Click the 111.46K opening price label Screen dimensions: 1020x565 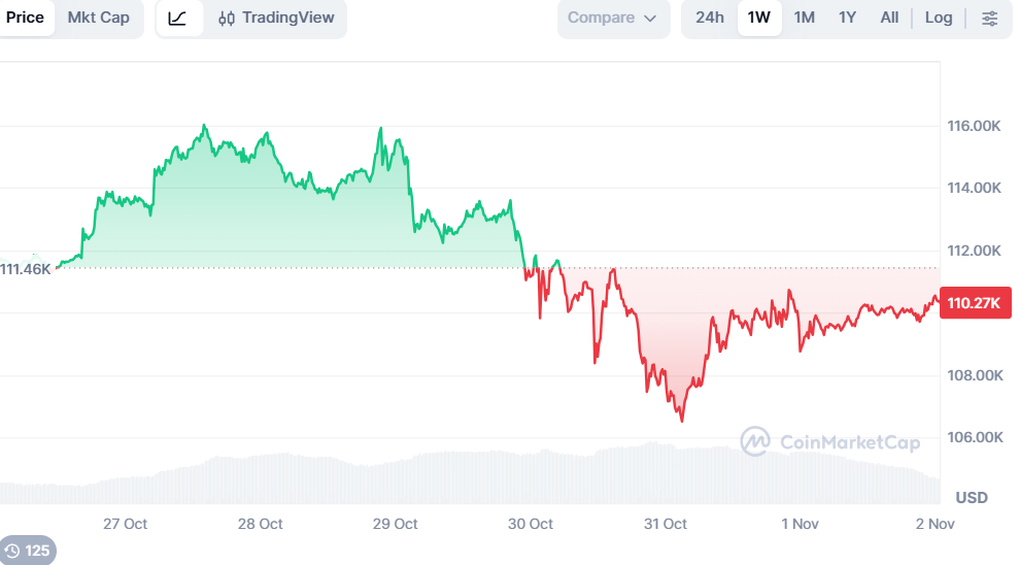click(25, 269)
